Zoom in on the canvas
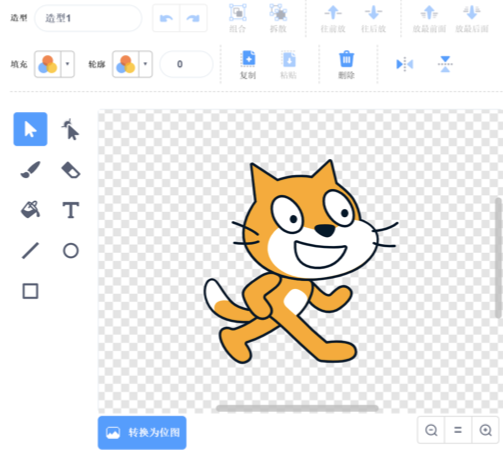 pos(485,430)
